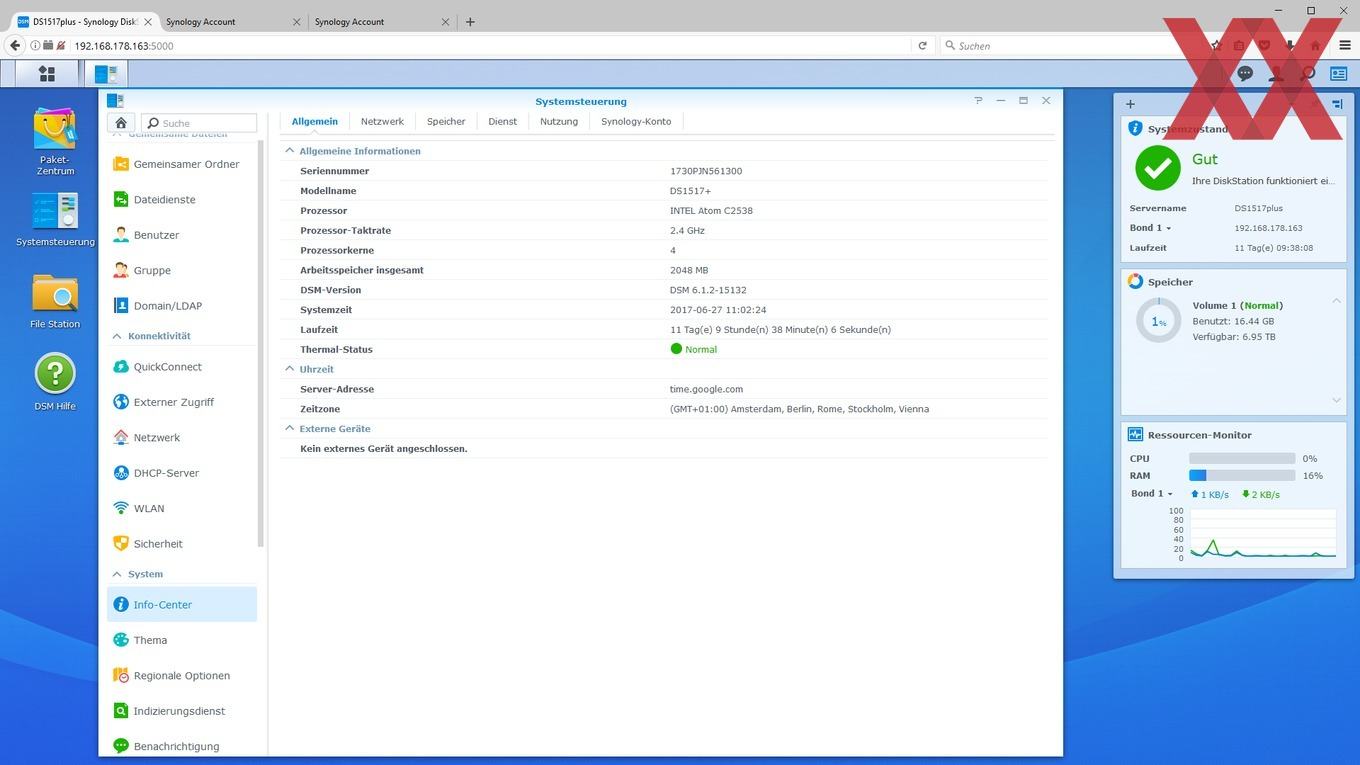Image resolution: width=1360 pixels, height=765 pixels.
Task: Open Dateidienste settings
Action: pyautogui.click(x=182, y=200)
